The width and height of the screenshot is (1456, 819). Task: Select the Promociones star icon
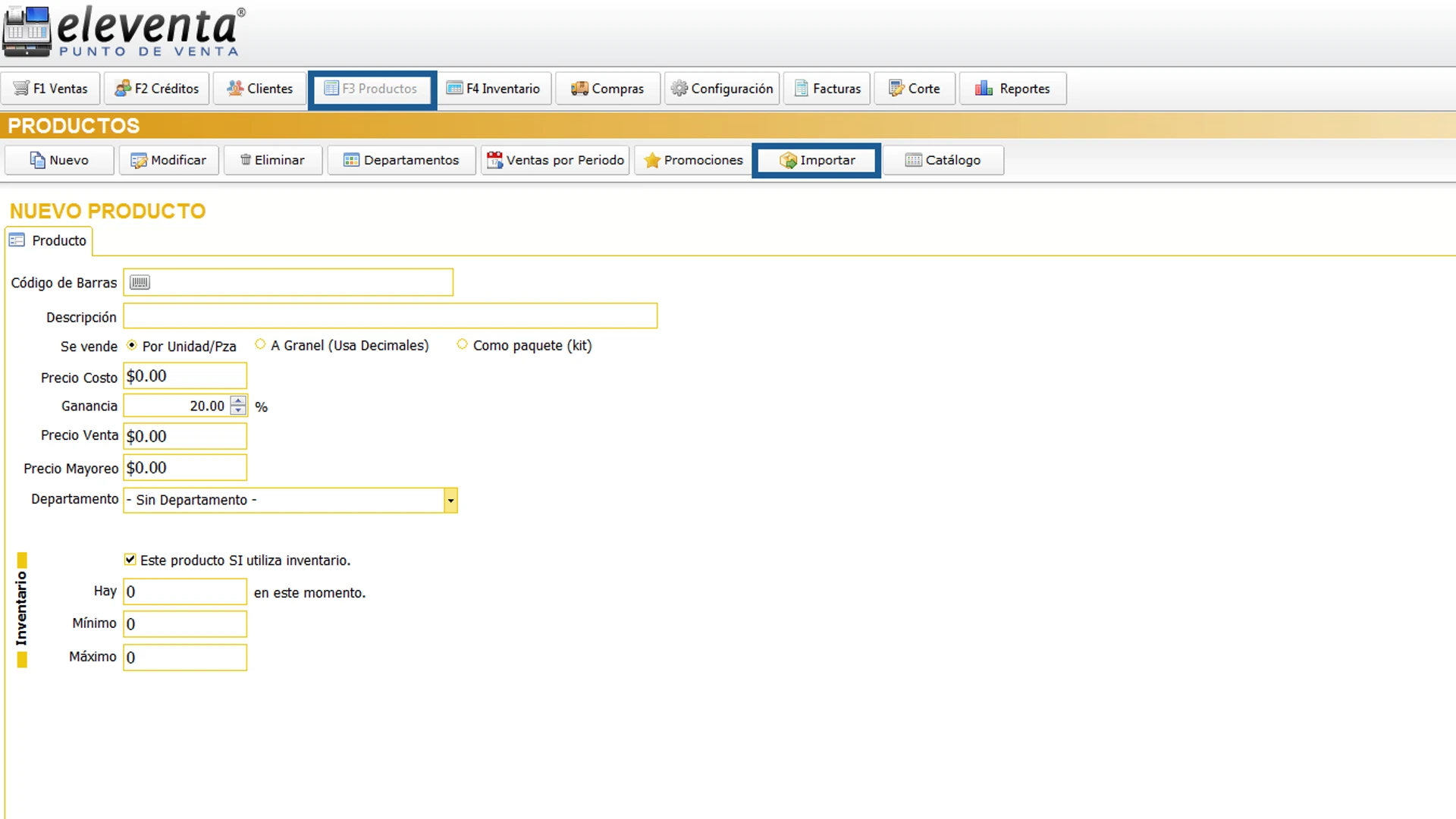[652, 160]
